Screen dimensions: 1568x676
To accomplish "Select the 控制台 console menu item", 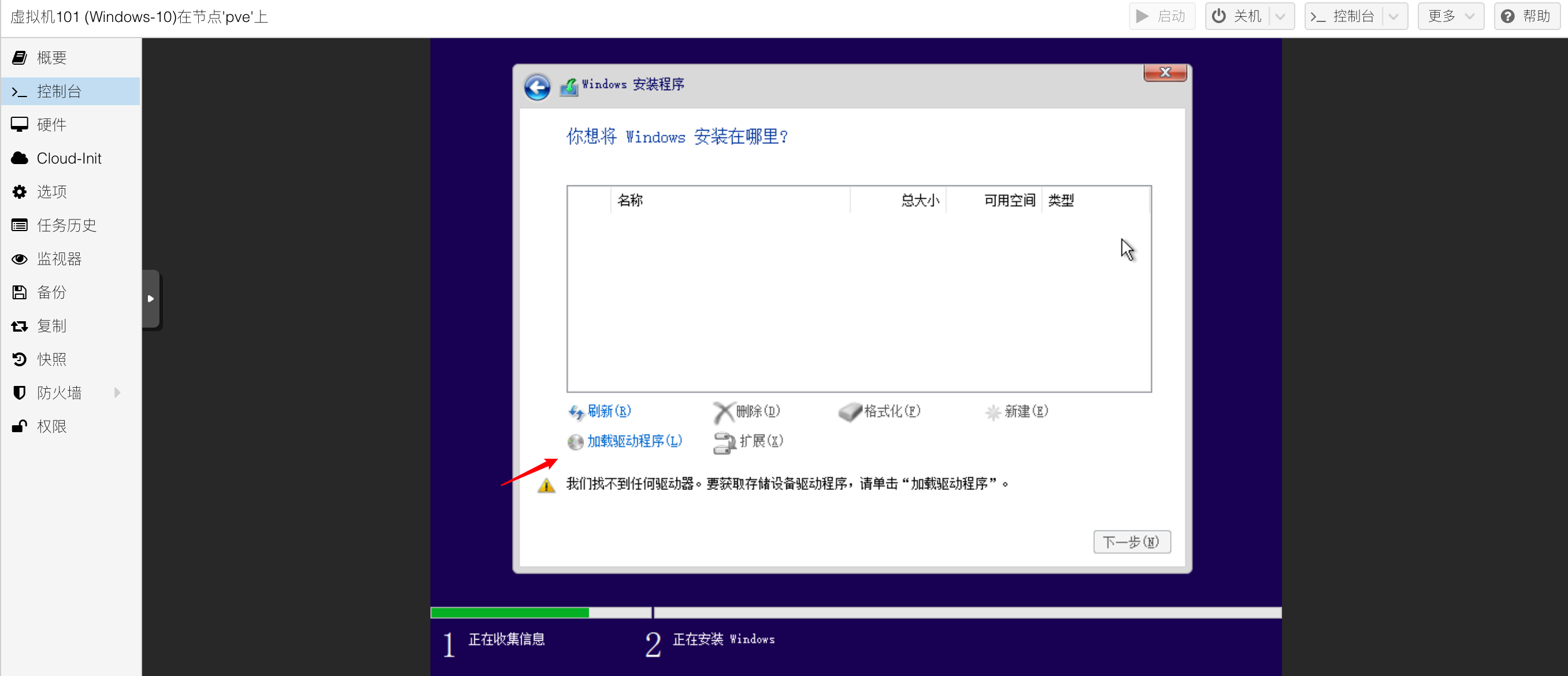I will coord(70,91).
